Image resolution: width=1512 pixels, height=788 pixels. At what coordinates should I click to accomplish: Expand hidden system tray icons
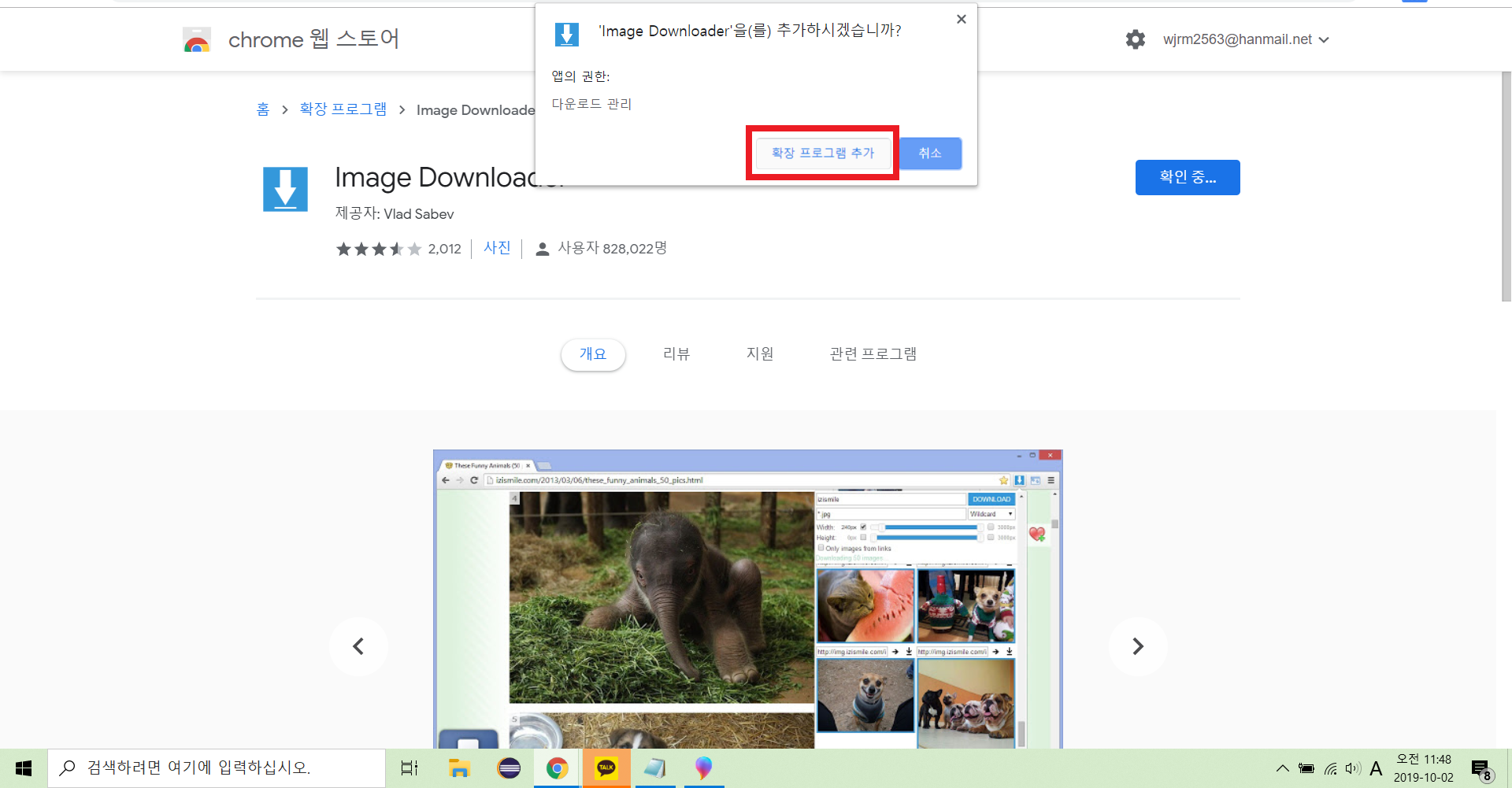pos(1283,768)
